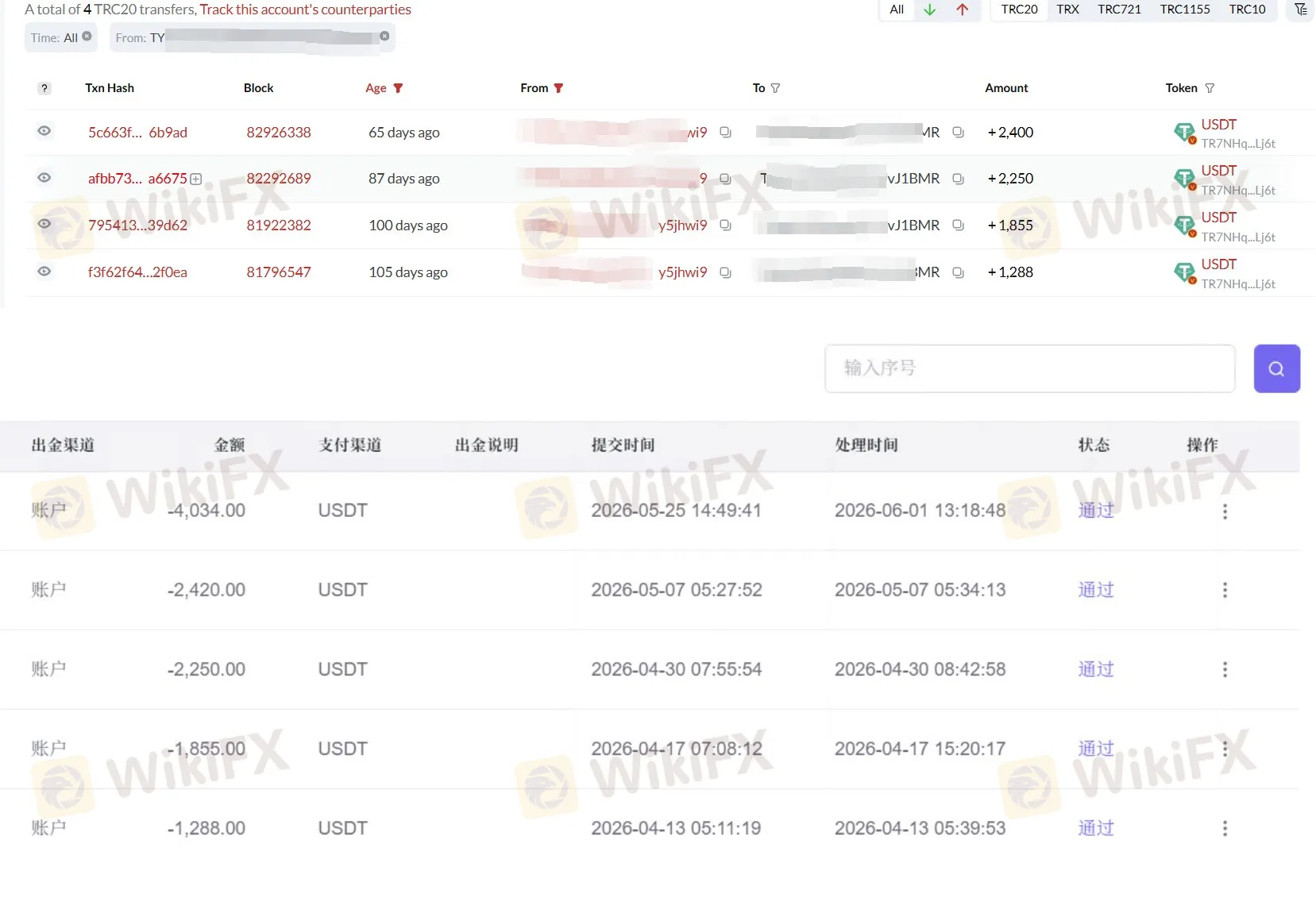Open the Age column filter
Image resolution: width=1316 pixels, height=902 pixels.
(399, 88)
